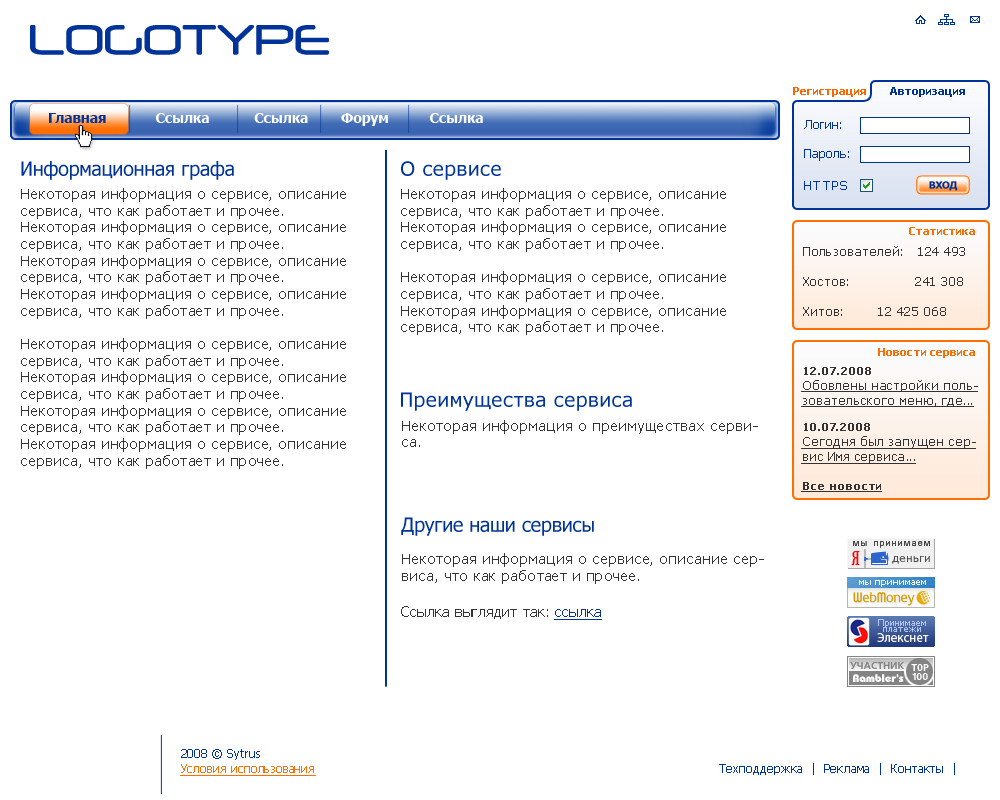Click the LOGOTYPE logo
The height and width of the screenshot is (800, 1000).
coord(179,40)
